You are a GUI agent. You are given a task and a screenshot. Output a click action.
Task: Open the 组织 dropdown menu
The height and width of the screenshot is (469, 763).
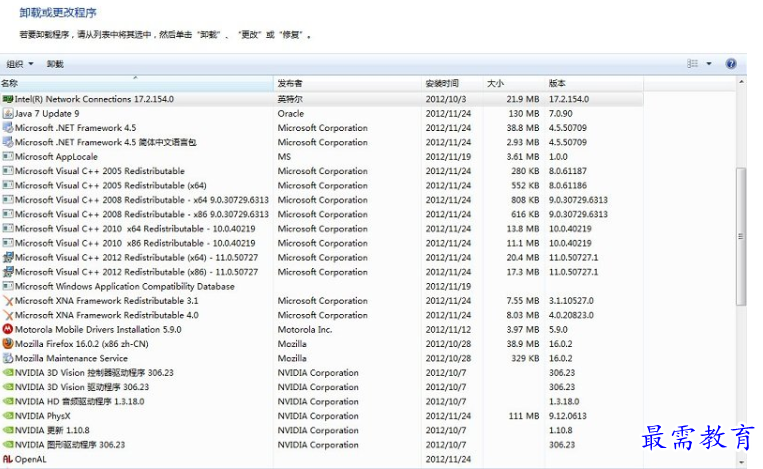(20, 64)
